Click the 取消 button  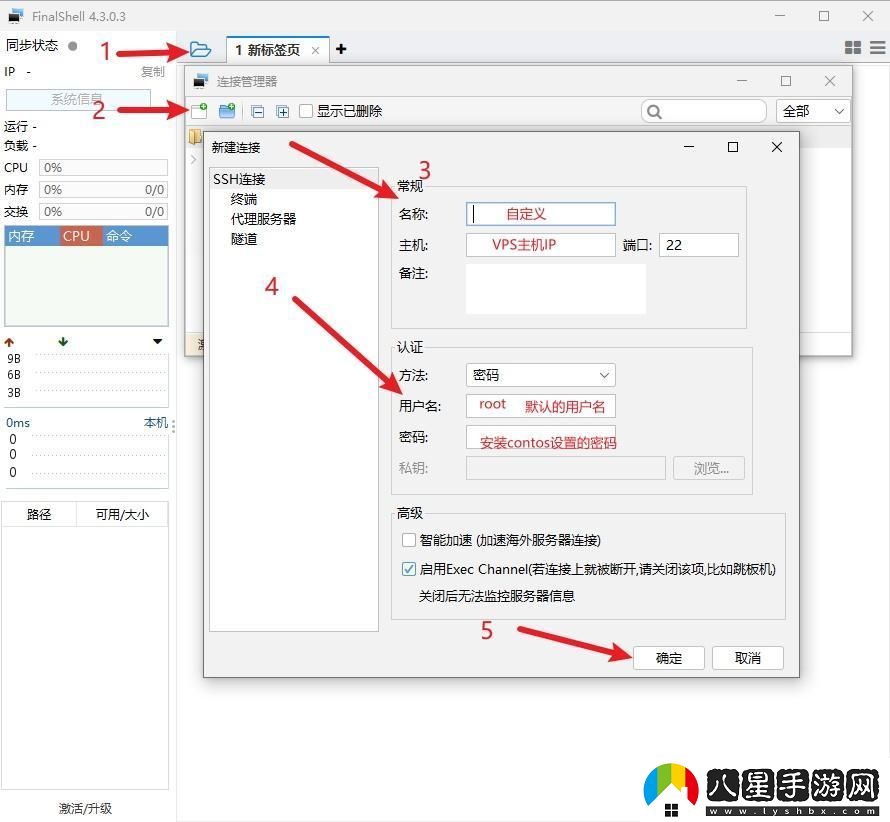point(748,658)
